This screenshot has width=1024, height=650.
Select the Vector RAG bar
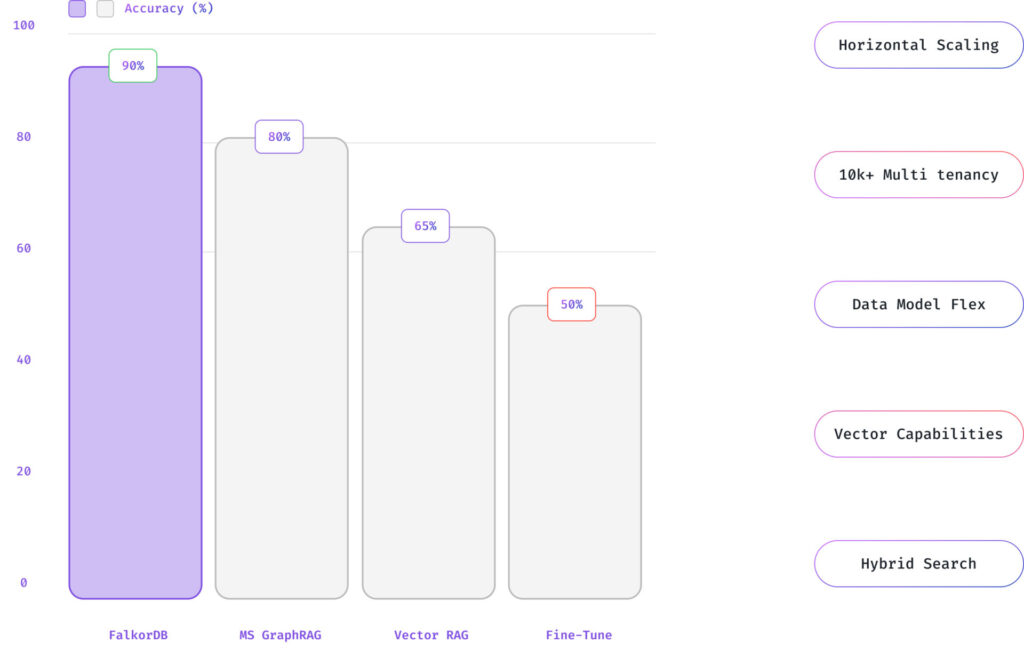(428, 420)
